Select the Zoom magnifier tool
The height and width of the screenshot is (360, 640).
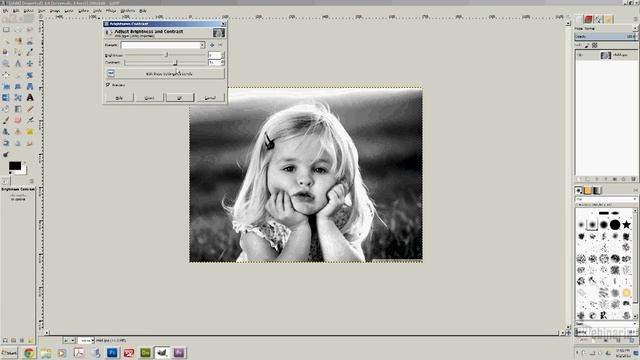click(x=6, y=64)
